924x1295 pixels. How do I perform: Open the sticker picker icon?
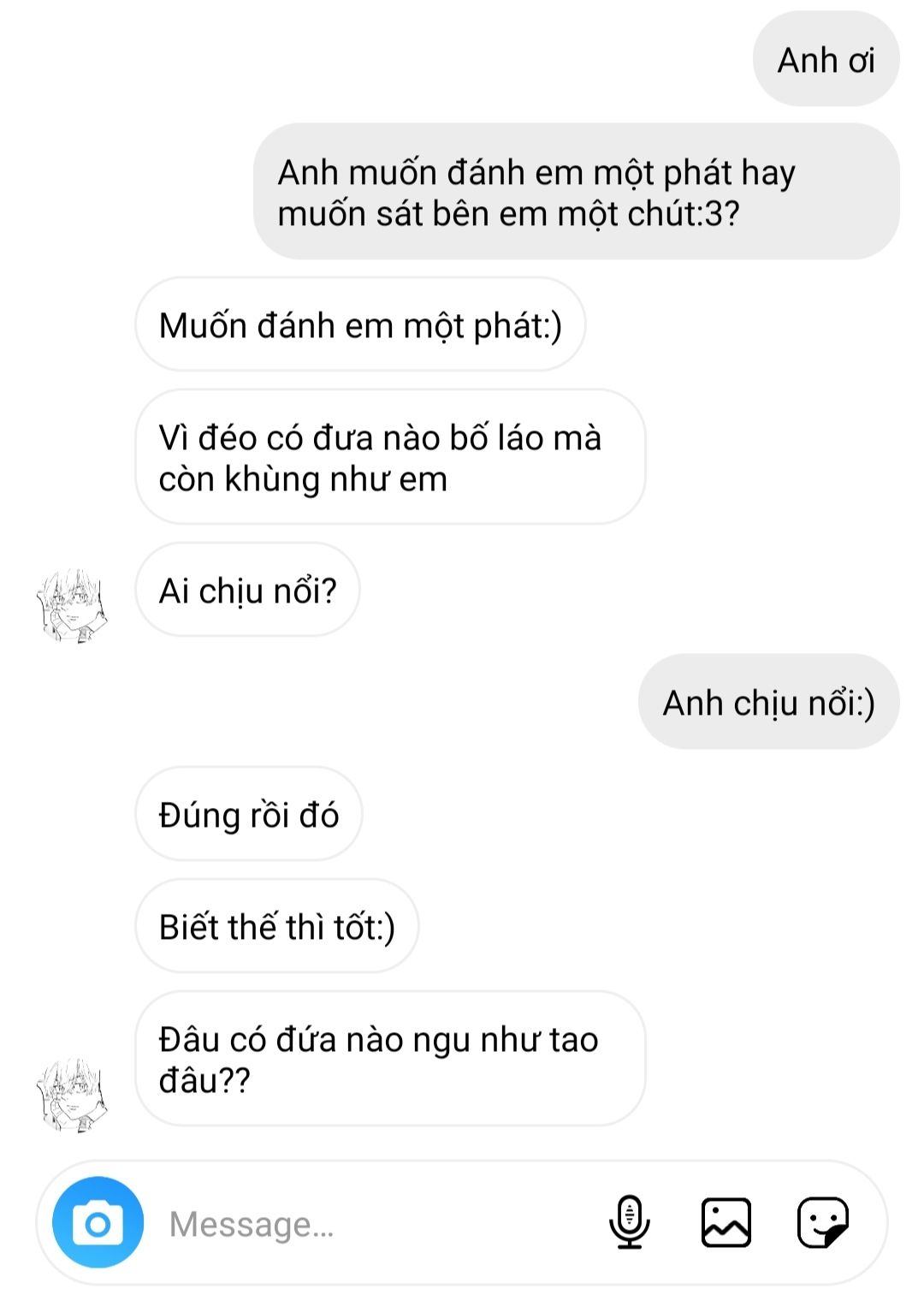tap(822, 1222)
